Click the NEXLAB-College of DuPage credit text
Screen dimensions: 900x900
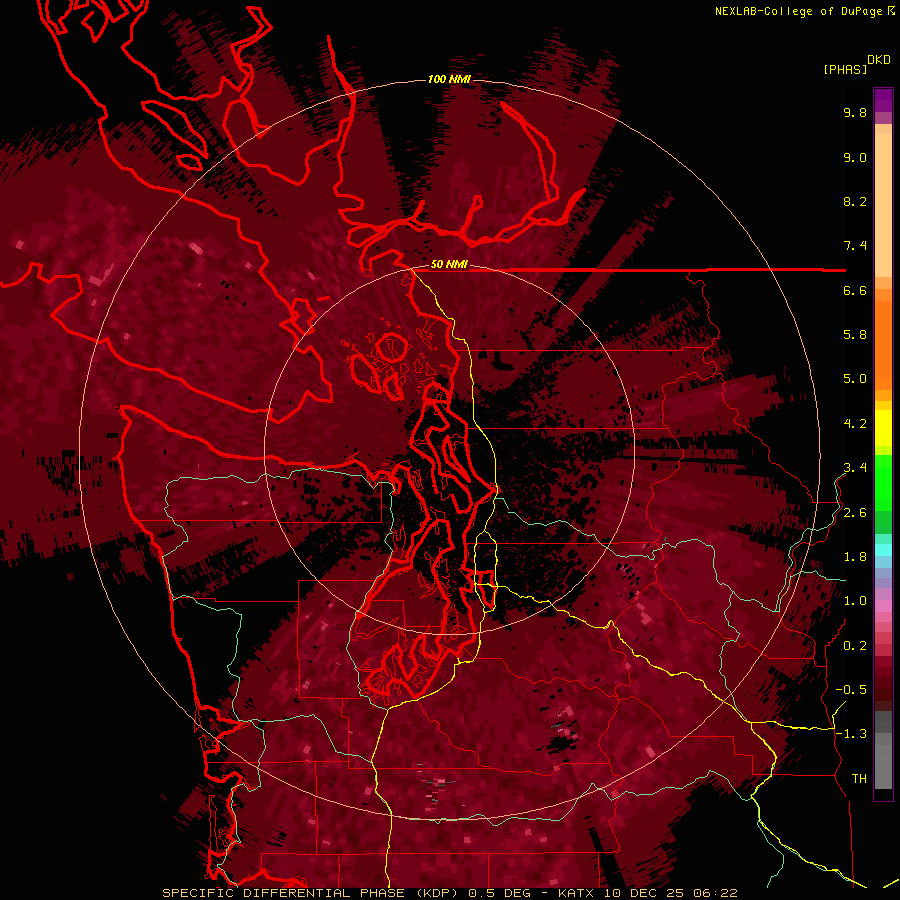pyautogui.click(x=798, y=11)
